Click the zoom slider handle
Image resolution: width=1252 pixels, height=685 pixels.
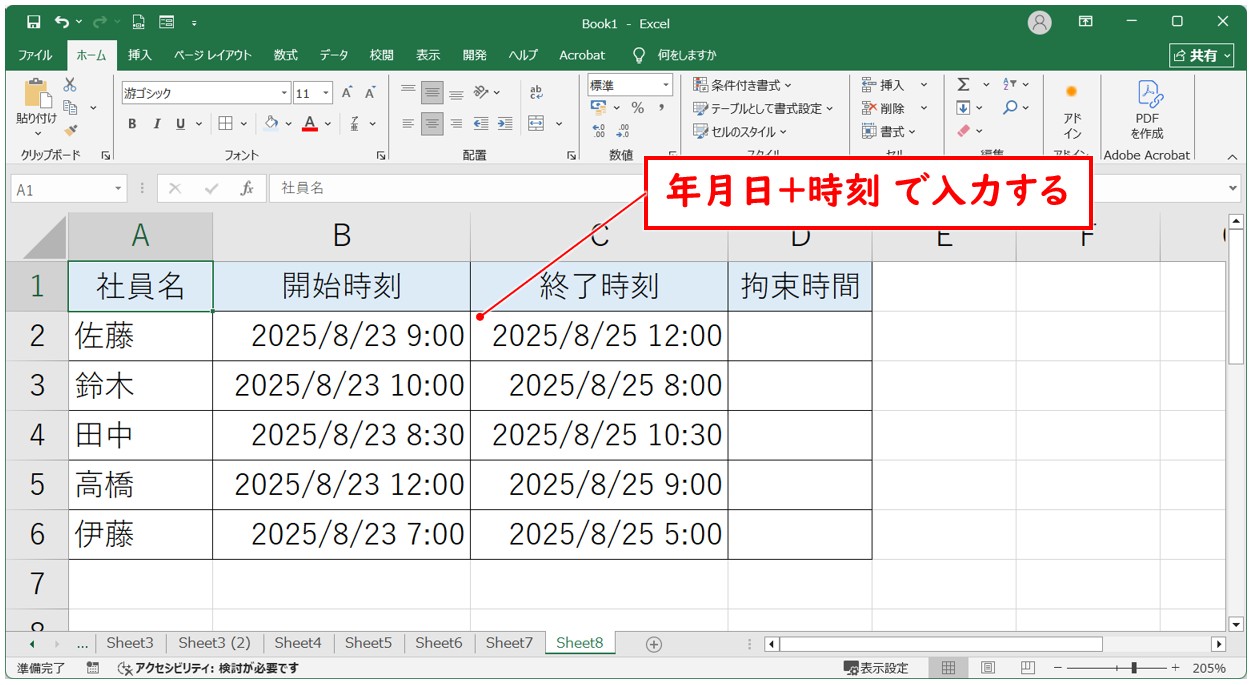1133,668
